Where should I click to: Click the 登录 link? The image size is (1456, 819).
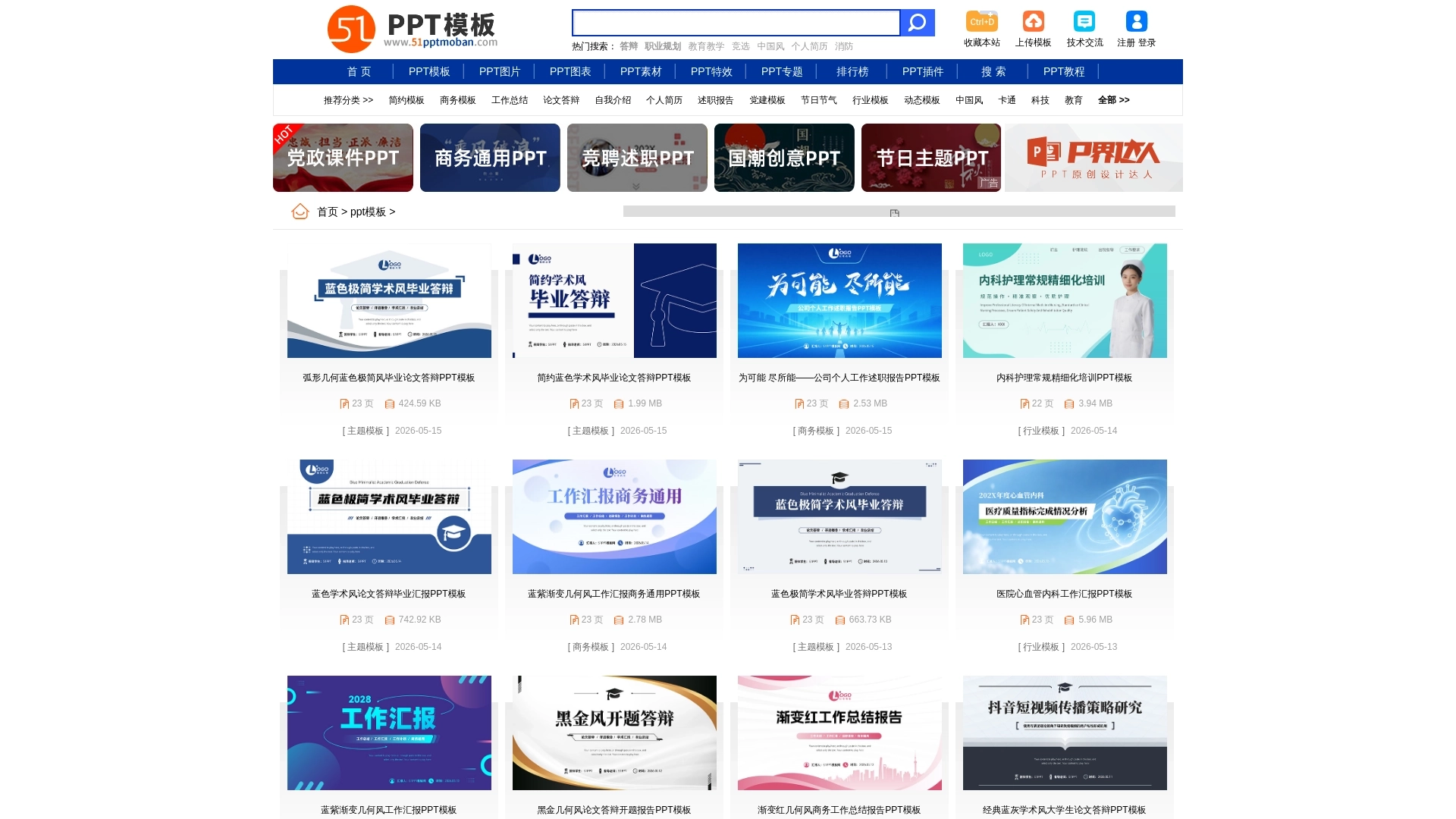[x=1147, y=43]
